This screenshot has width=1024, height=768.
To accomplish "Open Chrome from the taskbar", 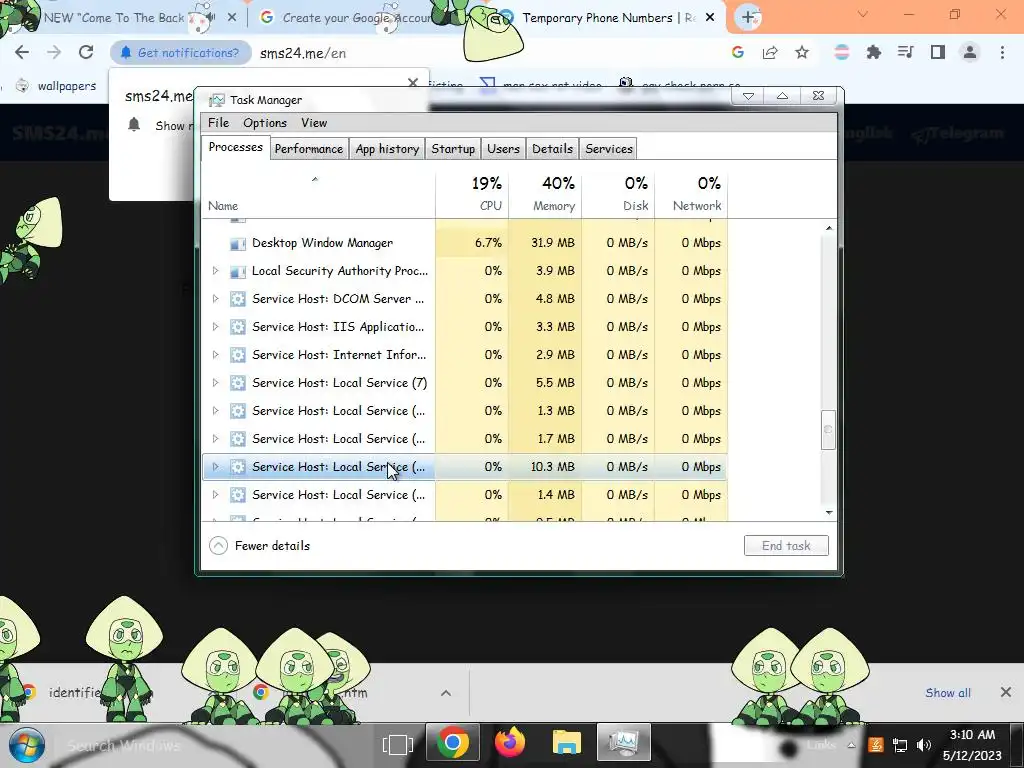I will [453, 743].
